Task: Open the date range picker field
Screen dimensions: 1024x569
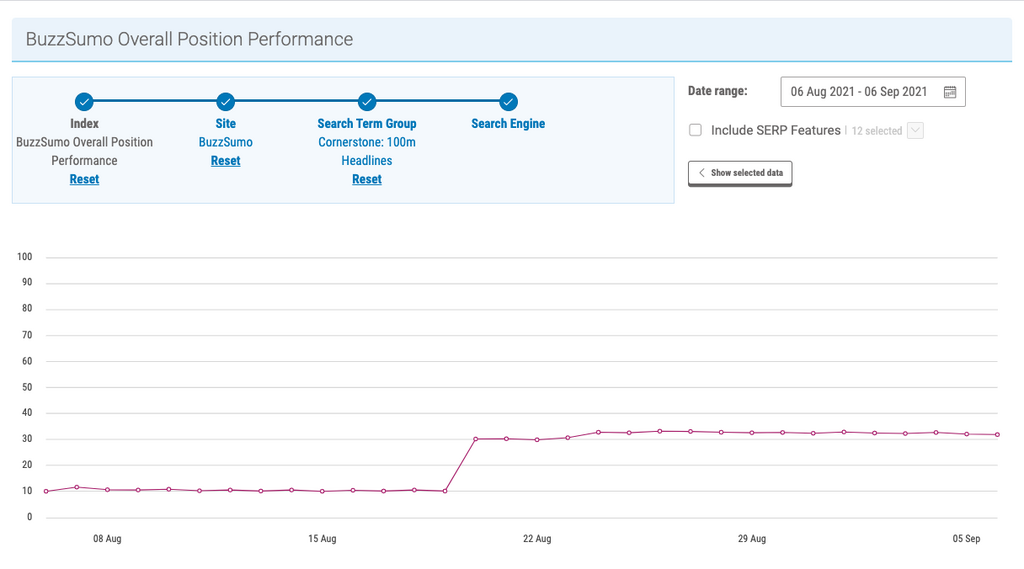Action: click(x=860, y=92)
